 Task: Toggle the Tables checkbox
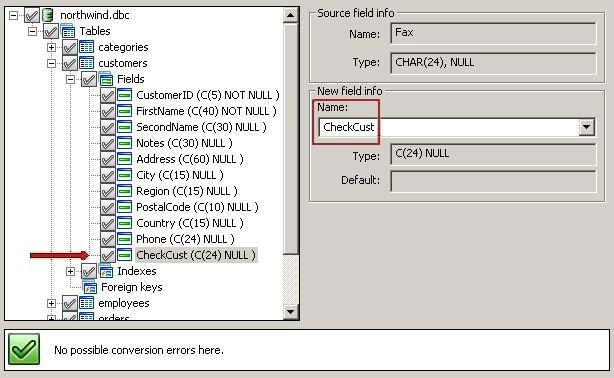tap(51, 31)
